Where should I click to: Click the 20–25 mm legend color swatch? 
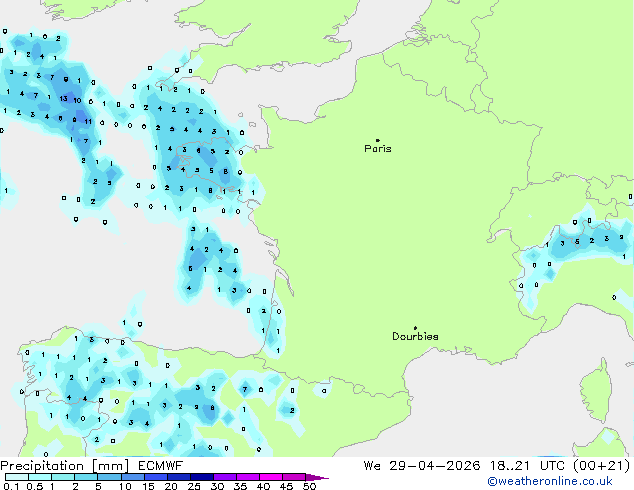(178, 477)
